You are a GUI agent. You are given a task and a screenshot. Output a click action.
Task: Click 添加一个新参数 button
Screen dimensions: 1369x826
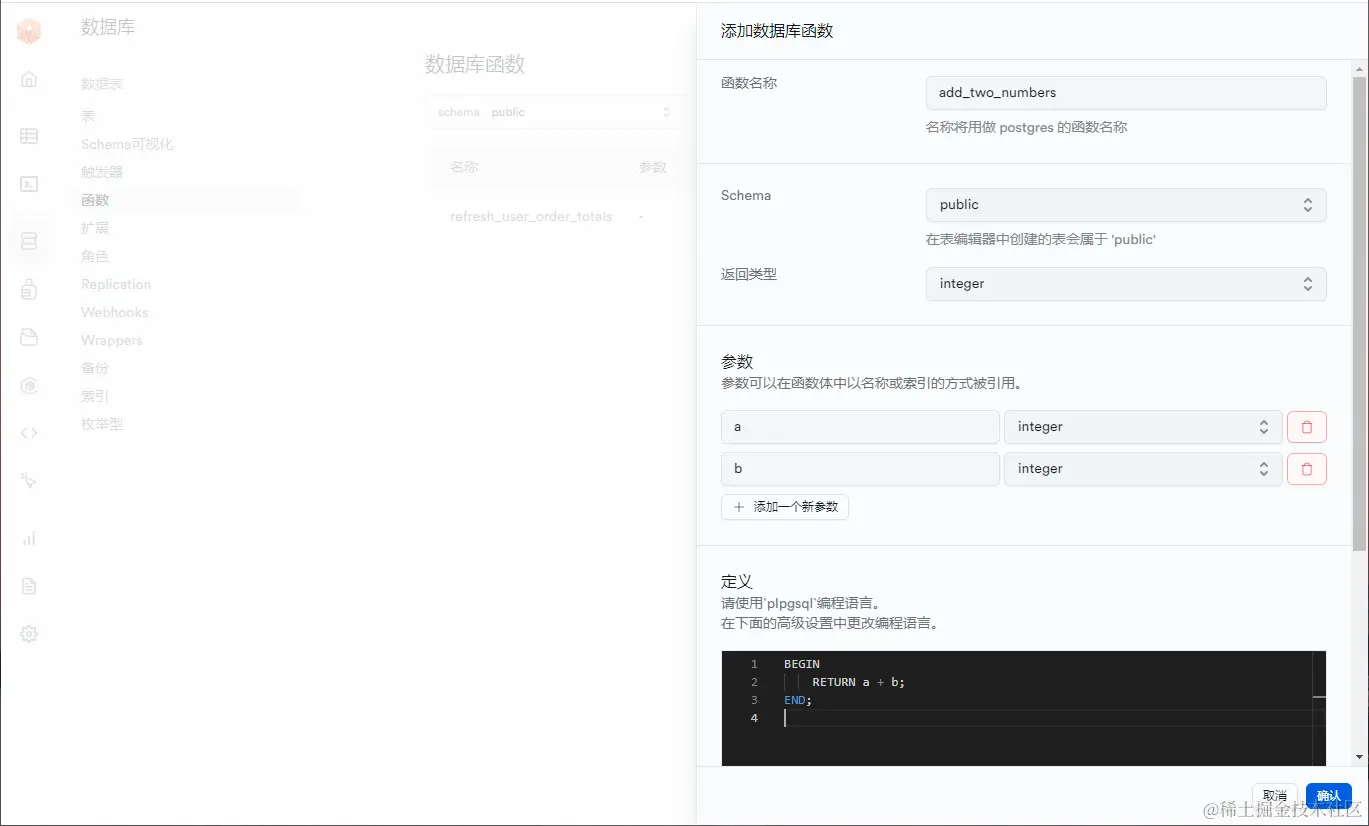(785, 507)
